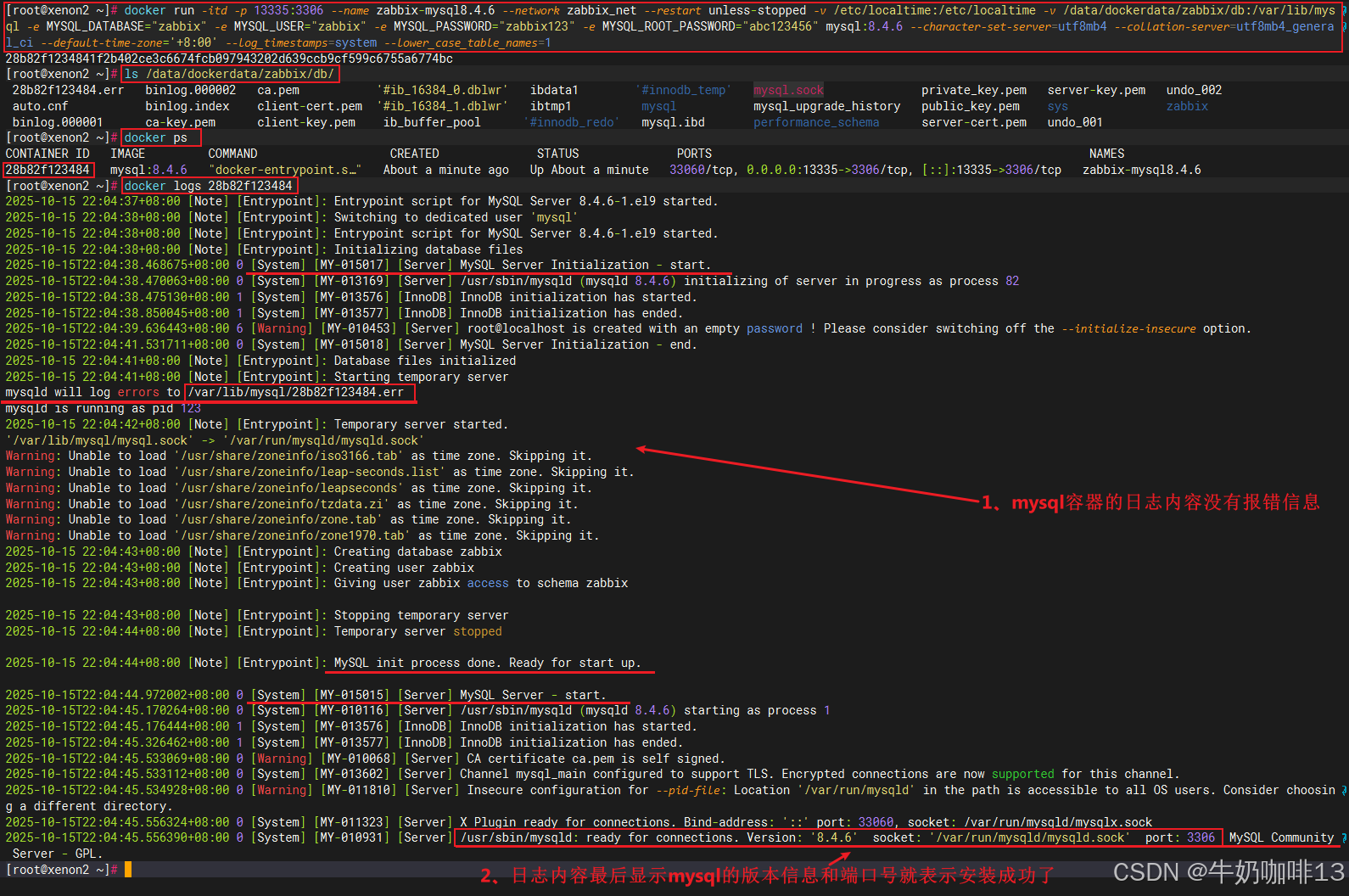
Task: Click file name 'undo_001'
Action: pos(1075,122)
